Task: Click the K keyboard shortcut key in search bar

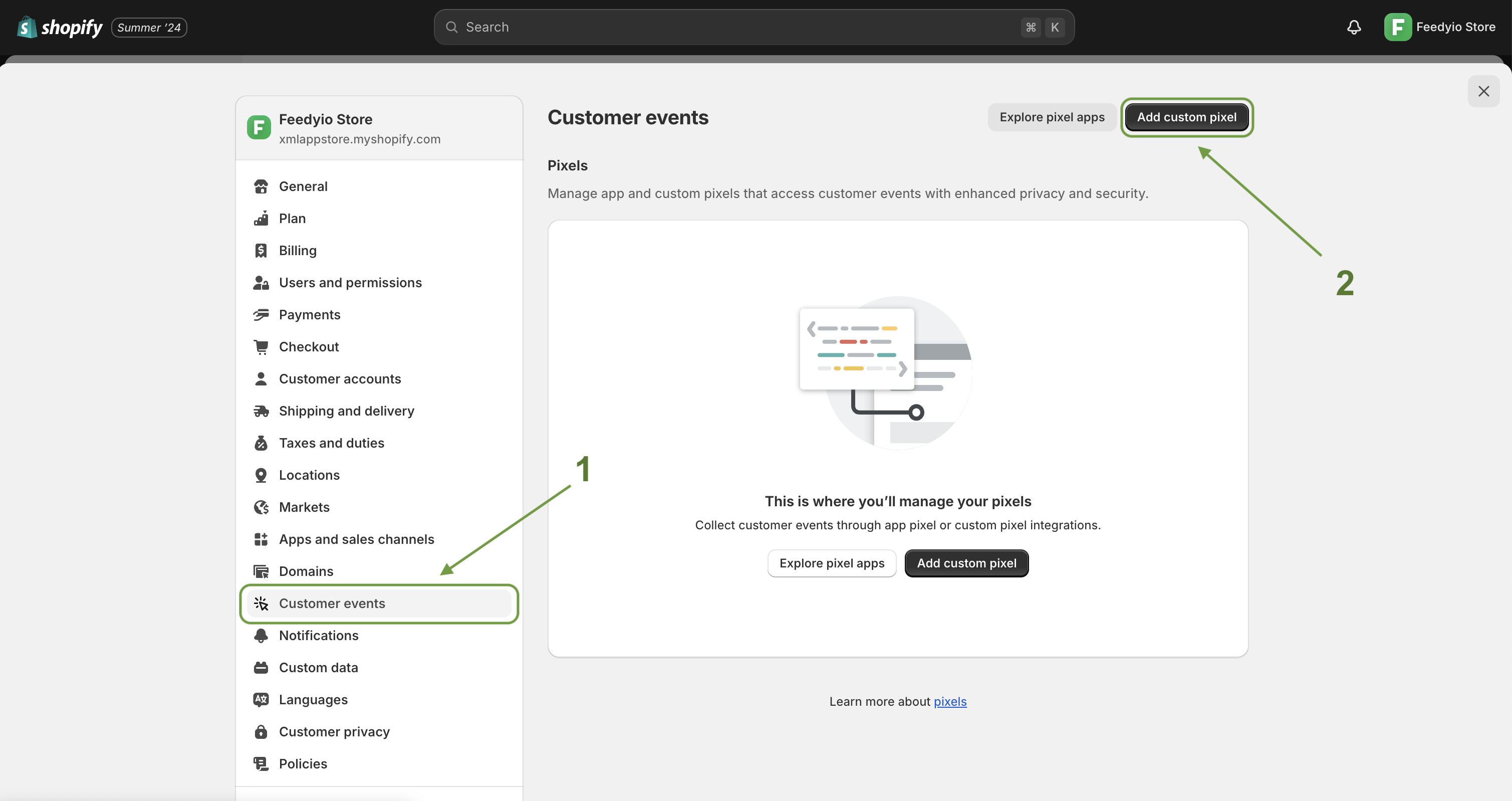Action: tap(1054, 27)
